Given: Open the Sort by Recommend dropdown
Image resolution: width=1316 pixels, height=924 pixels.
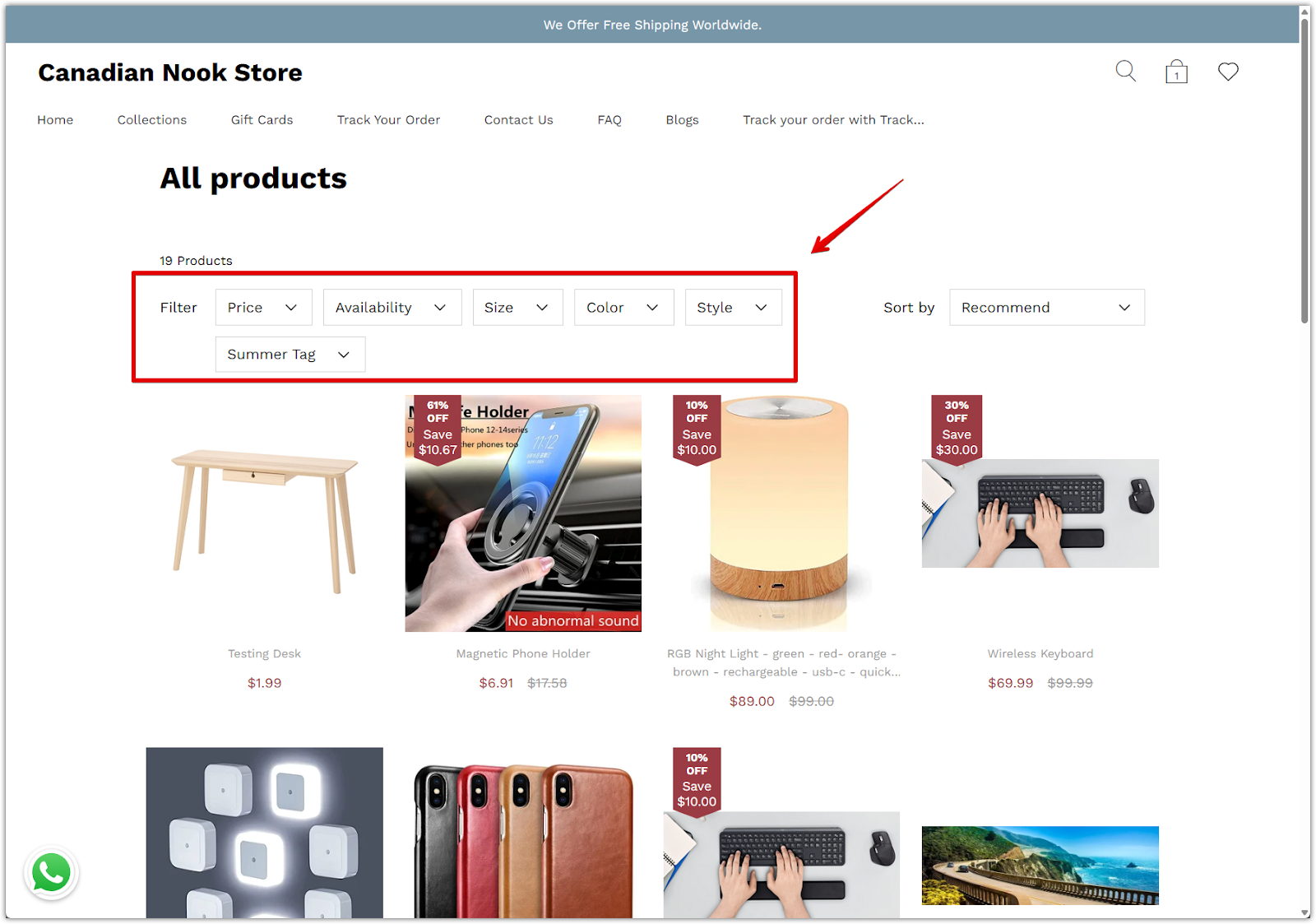Looking at the screenshot, I should 1046,307.
